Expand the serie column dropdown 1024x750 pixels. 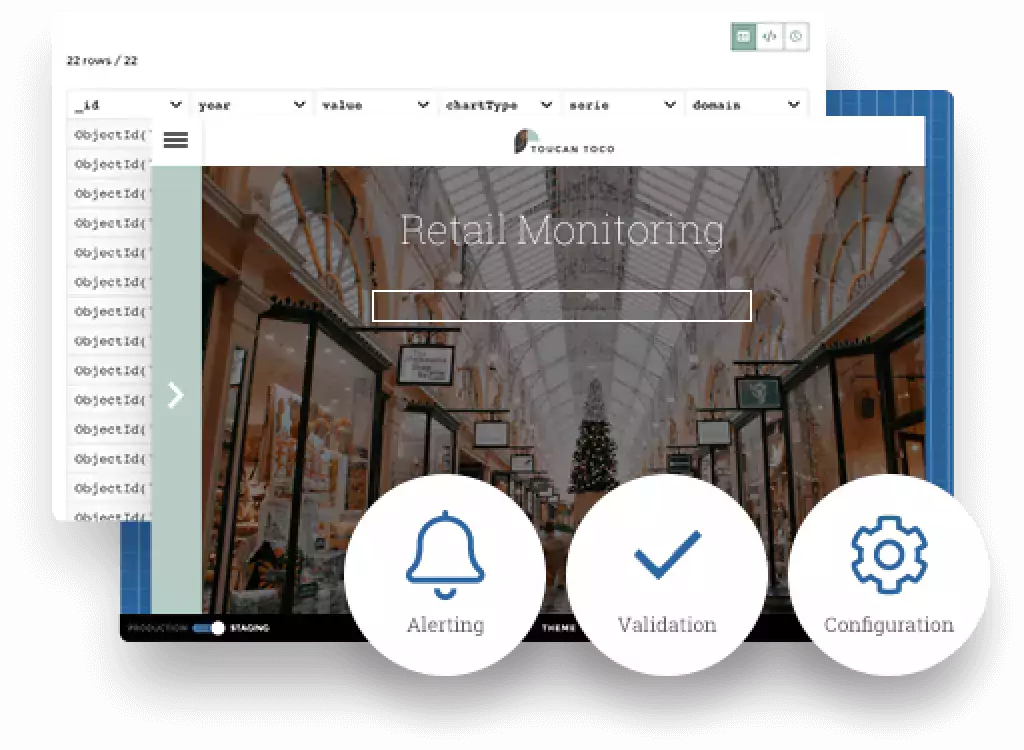670,105
